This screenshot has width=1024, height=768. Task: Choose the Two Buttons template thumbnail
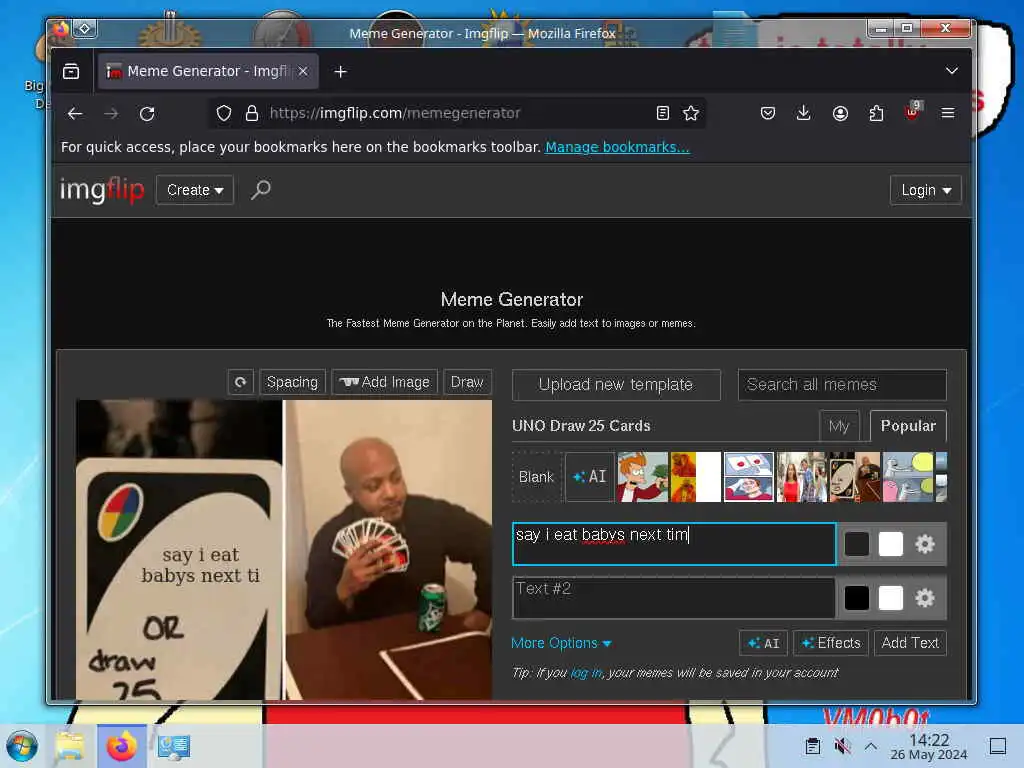coord(748,477)
